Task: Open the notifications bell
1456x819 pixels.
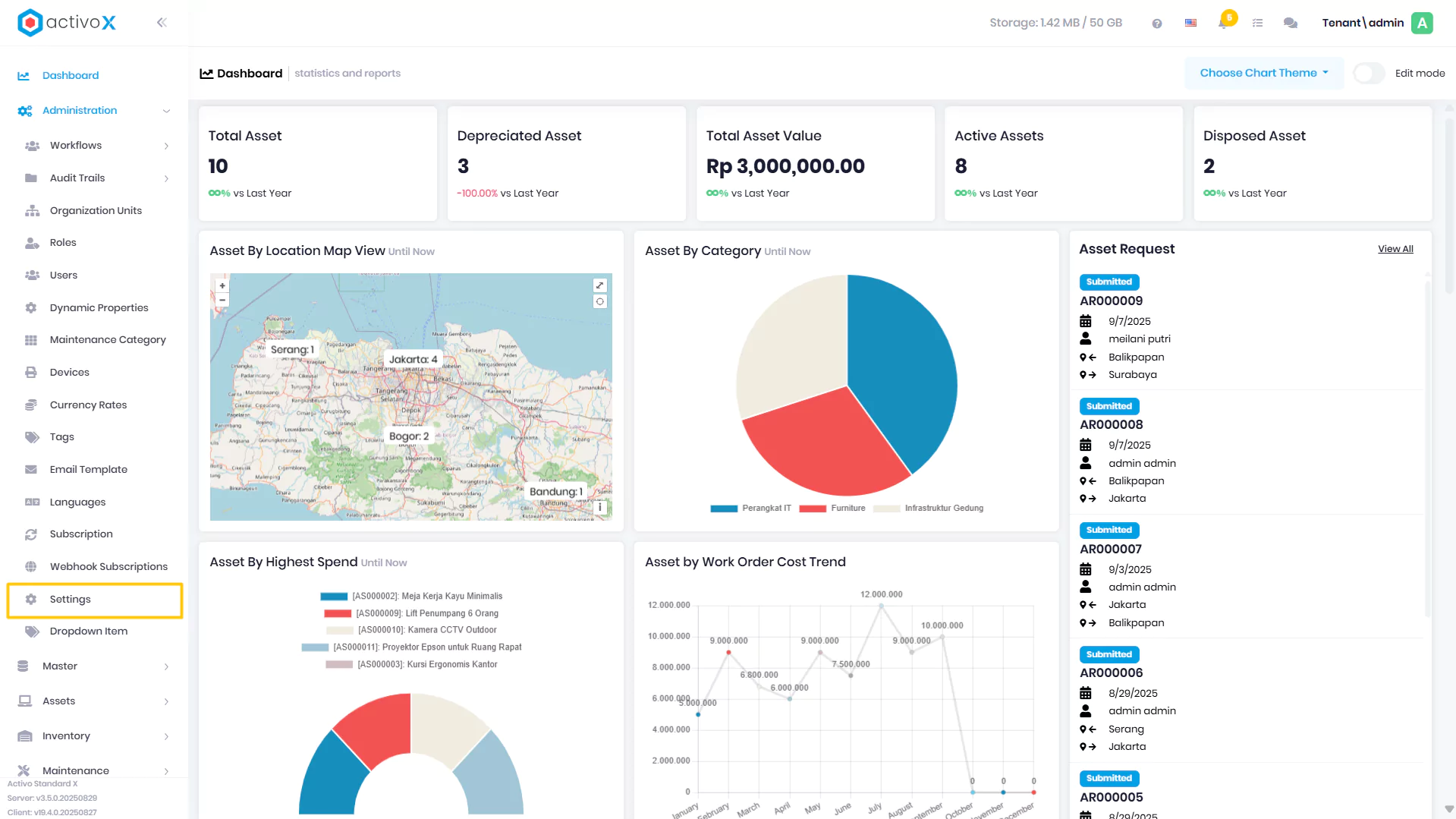Action: click(x=1224, y=23)
